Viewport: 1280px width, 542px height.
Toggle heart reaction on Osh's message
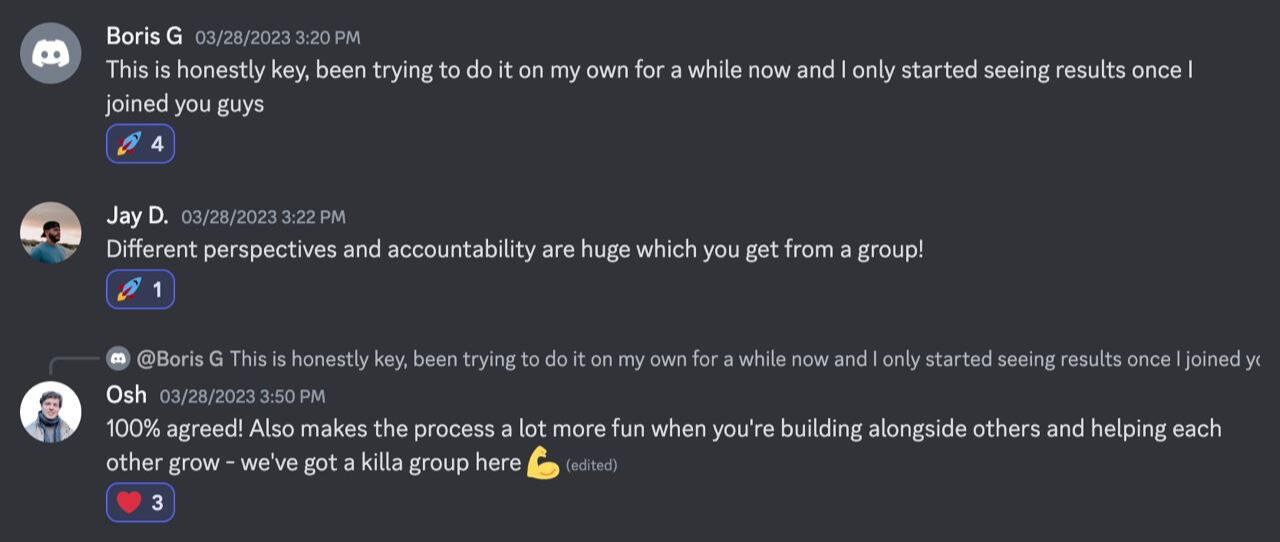pyautogui.click(x=140, y=503)
